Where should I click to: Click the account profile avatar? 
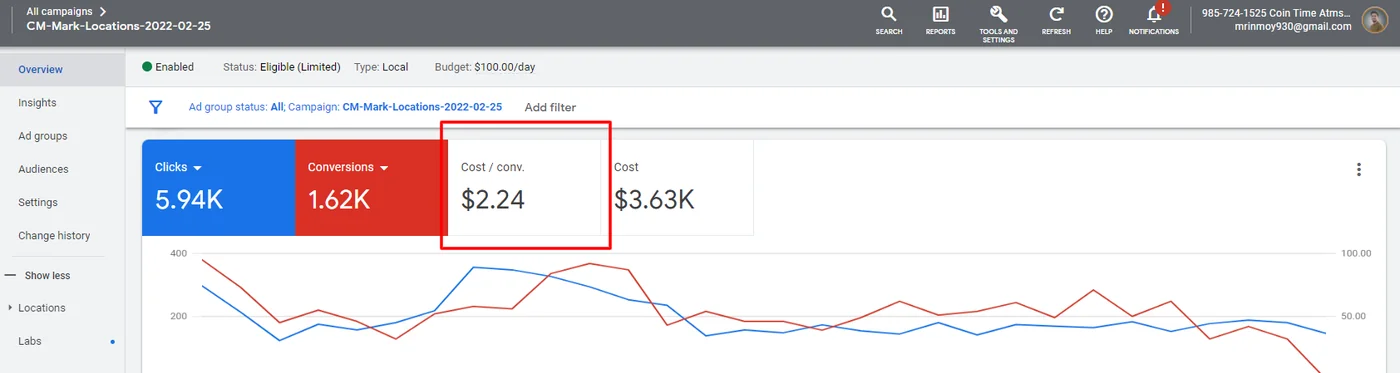coord(1375,19)
